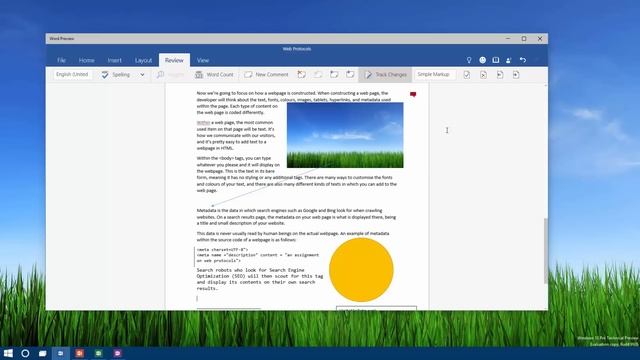Click the Word Count button
The width and height of the screenshot is (640, 360).
[x=214, y=75]
